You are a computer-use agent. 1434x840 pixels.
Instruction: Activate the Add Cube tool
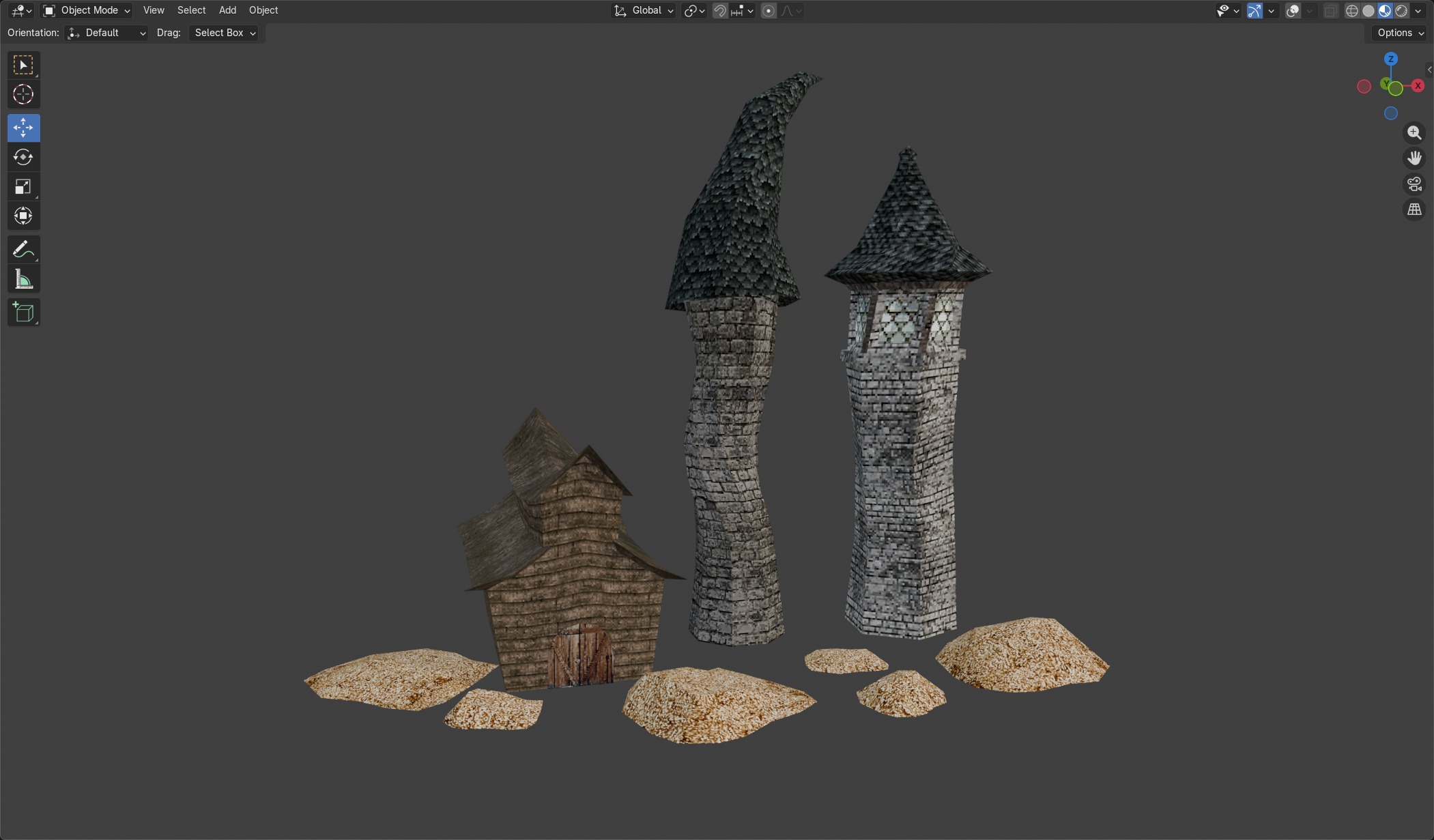[x=23, y=313]
